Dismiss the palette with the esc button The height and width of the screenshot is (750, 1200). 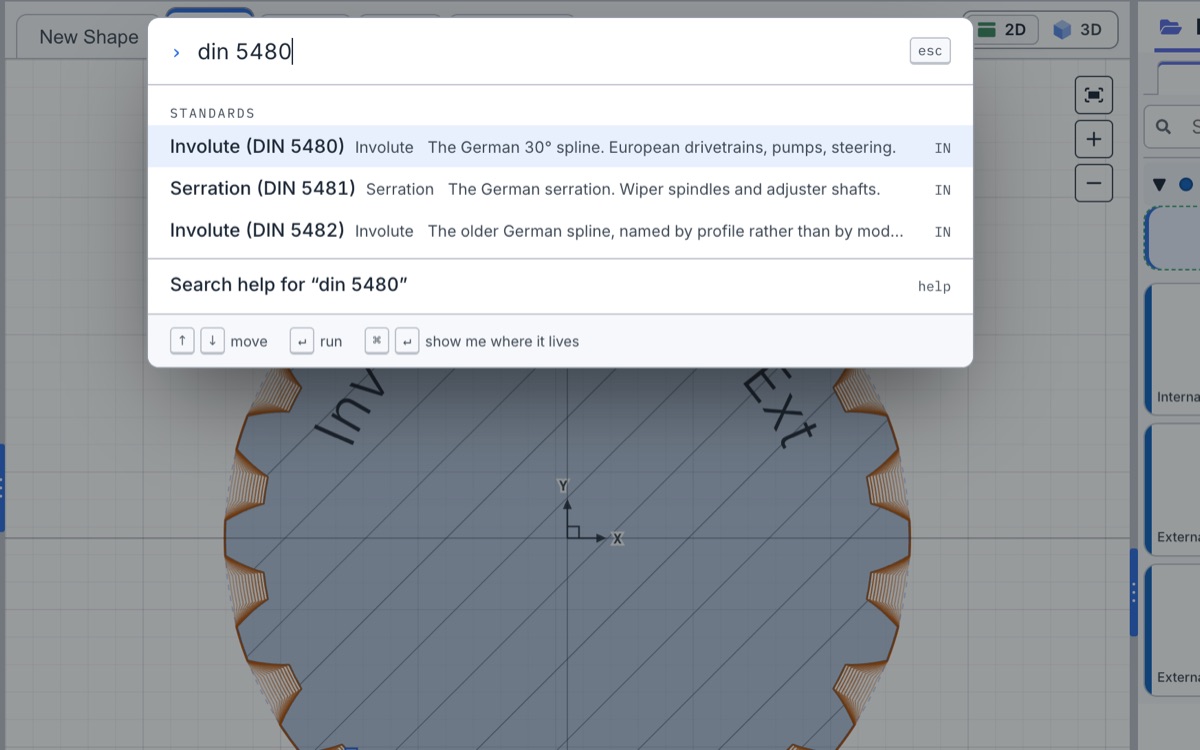pos(930,52)
